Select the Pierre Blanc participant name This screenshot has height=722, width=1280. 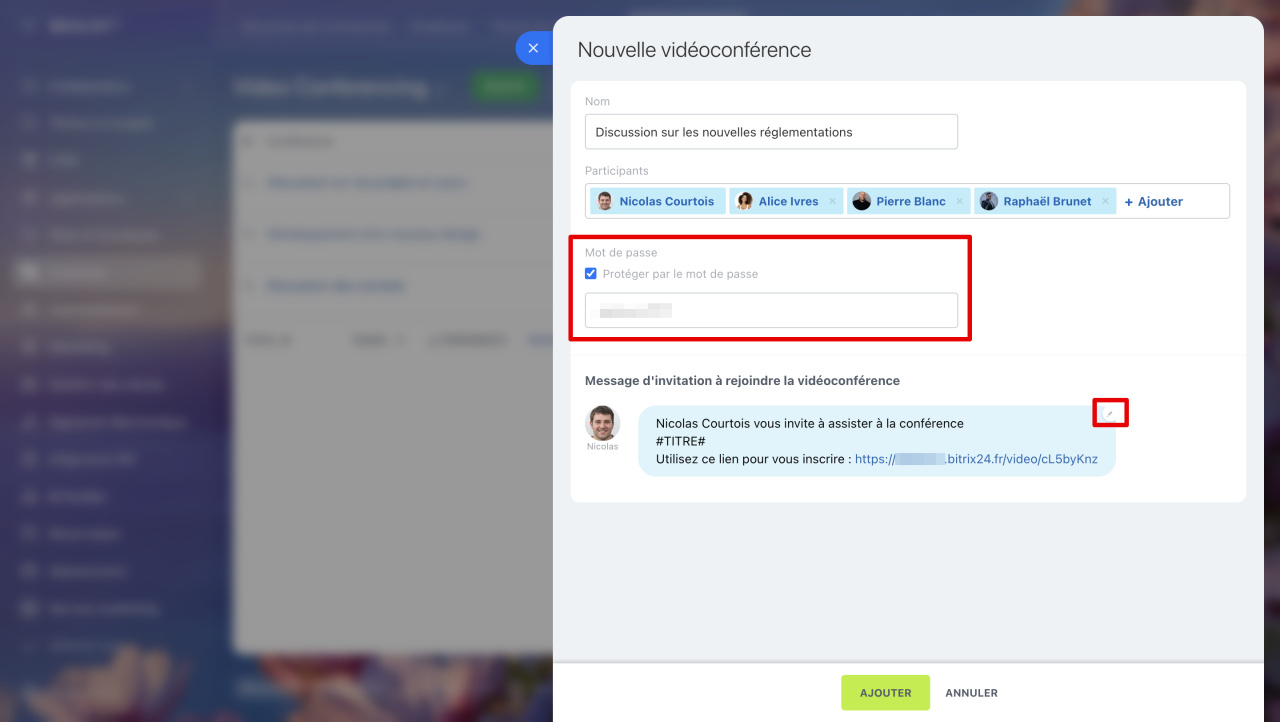pyautogui.click(x=911, y=201)
